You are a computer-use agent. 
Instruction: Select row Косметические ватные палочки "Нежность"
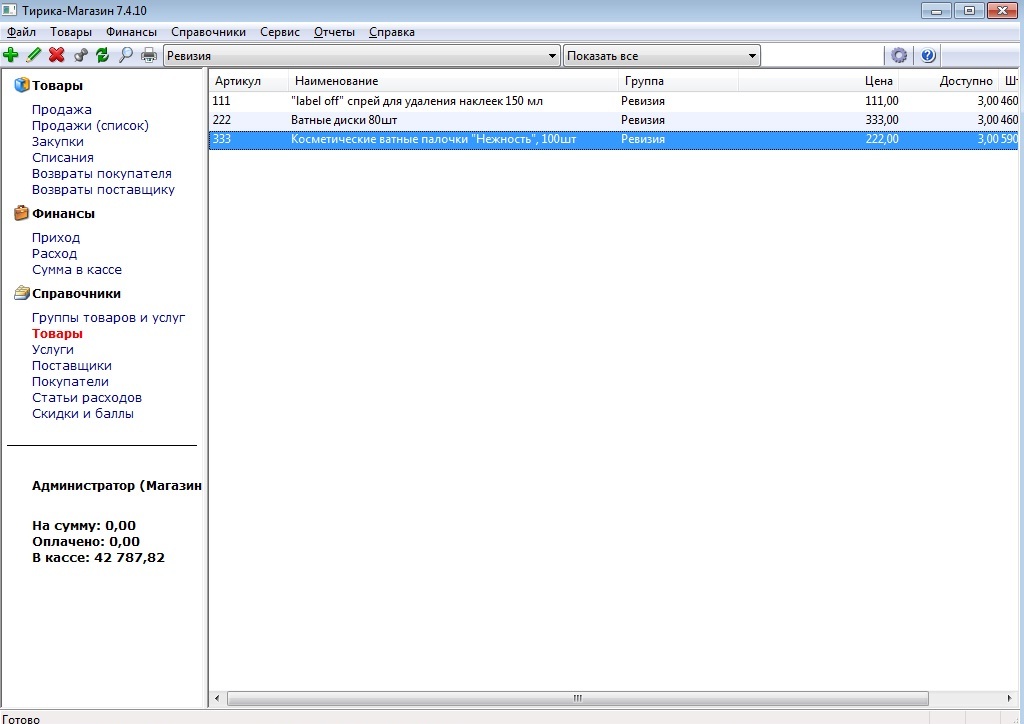614,139
